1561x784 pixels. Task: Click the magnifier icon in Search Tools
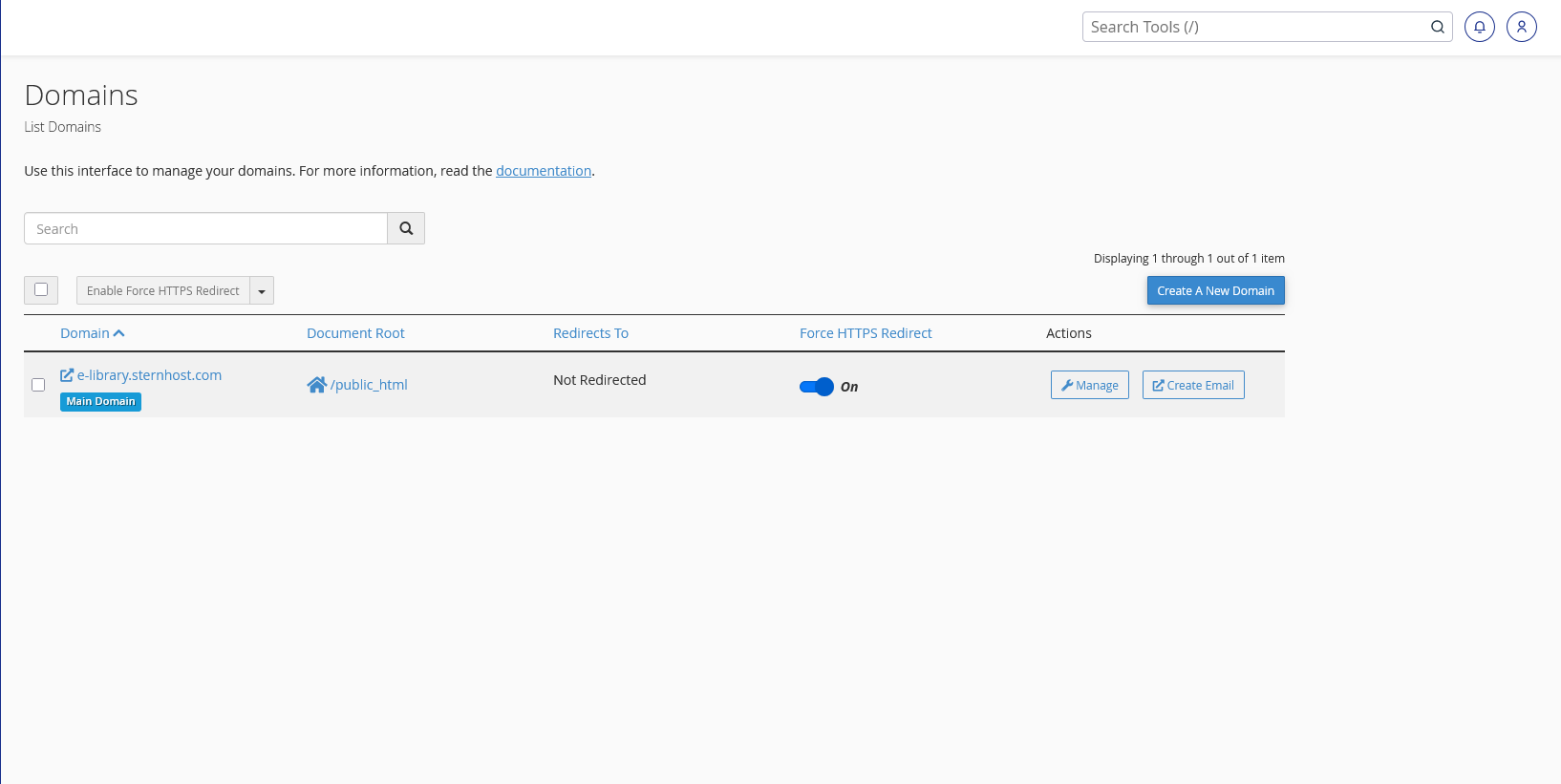click(x=1437, y=27)
